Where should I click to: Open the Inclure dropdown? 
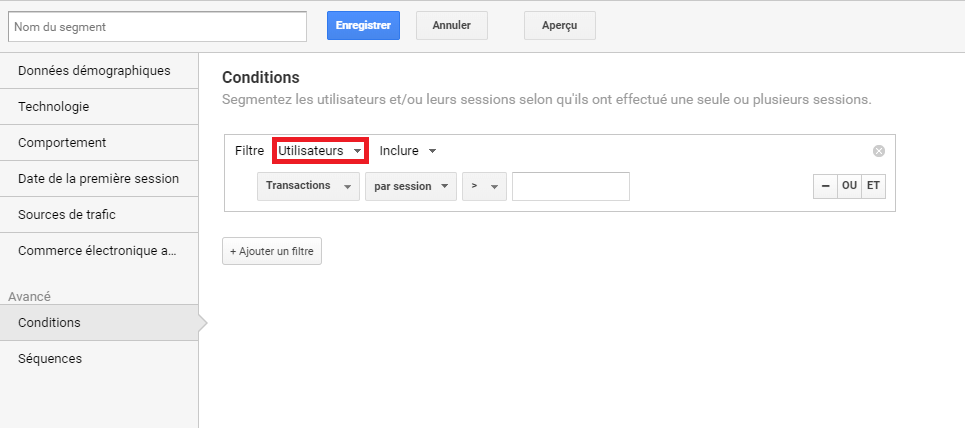[408, 151]
